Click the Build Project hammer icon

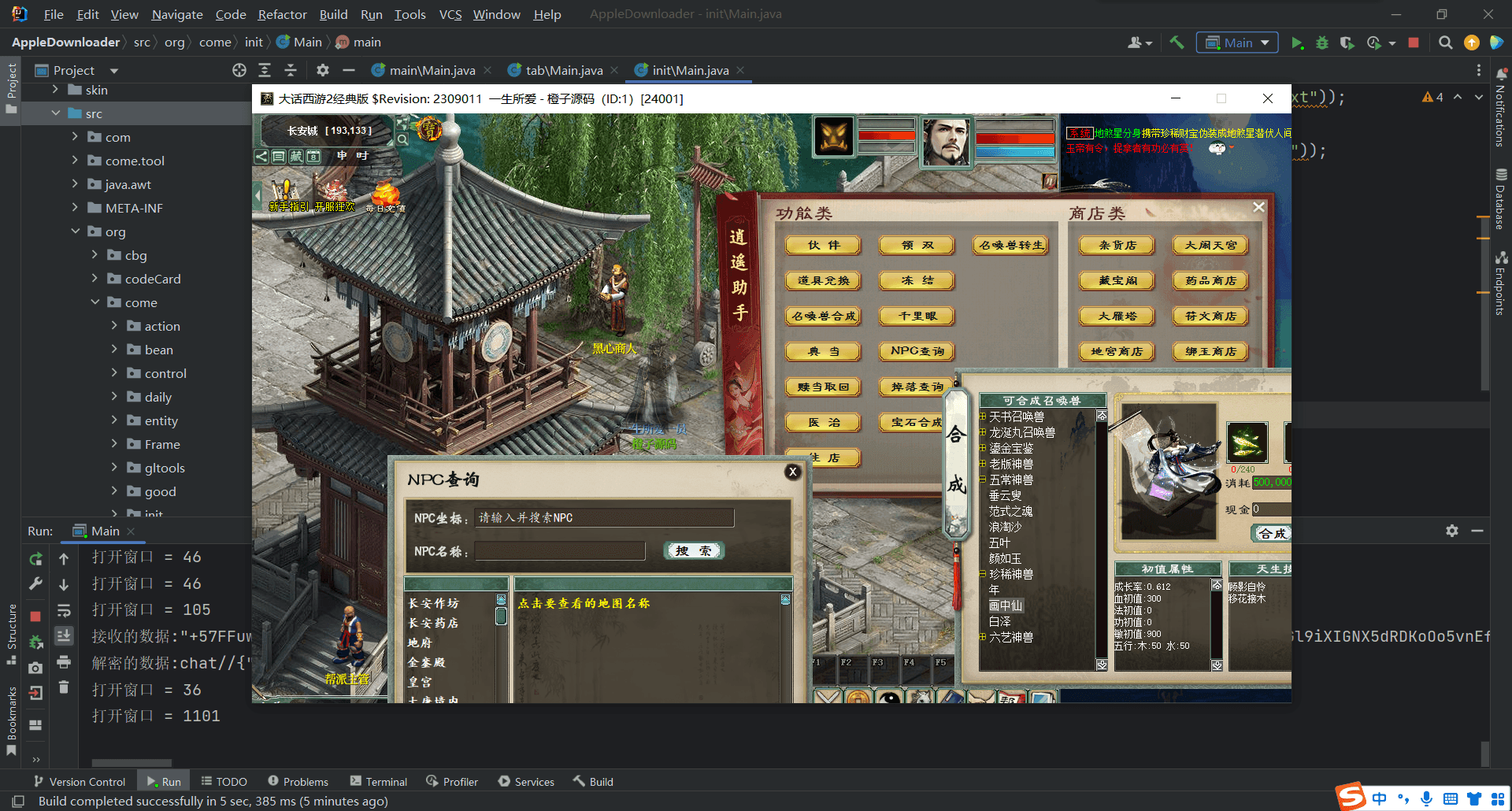[1177, 43]
